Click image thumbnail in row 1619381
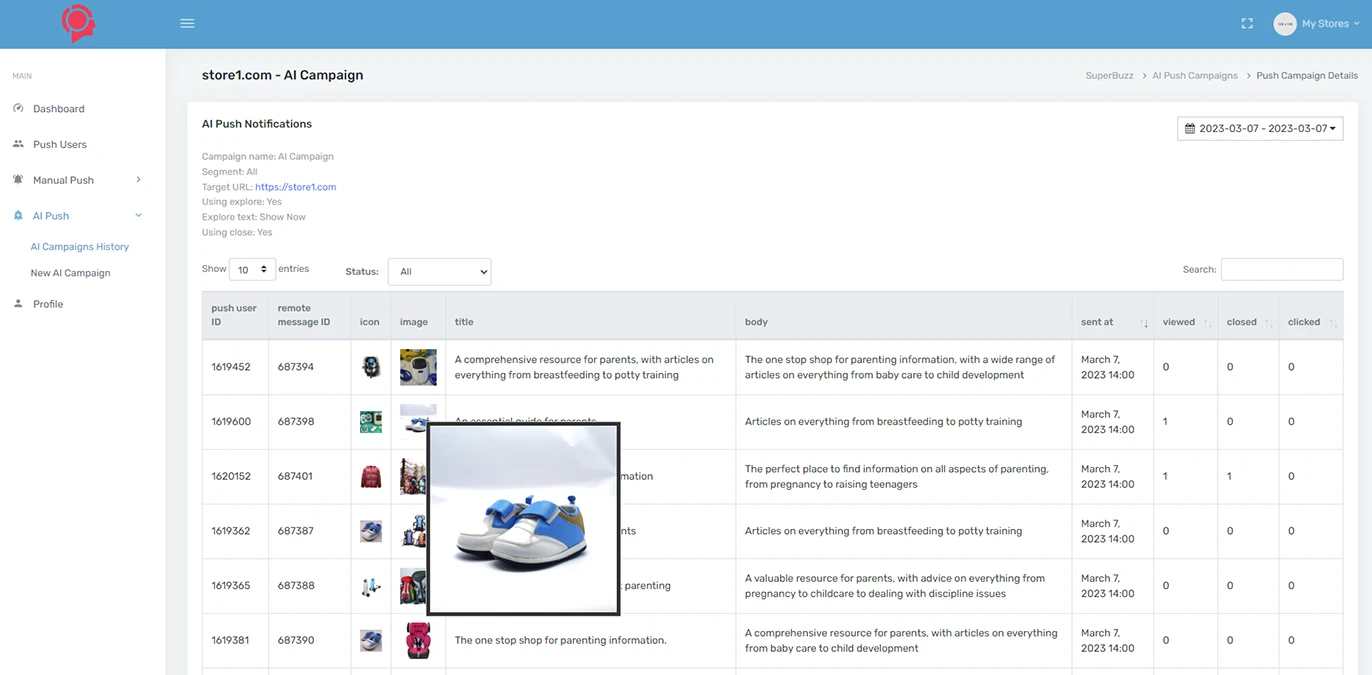Screen dimensions: 1372x675 [x=418, y=640]
